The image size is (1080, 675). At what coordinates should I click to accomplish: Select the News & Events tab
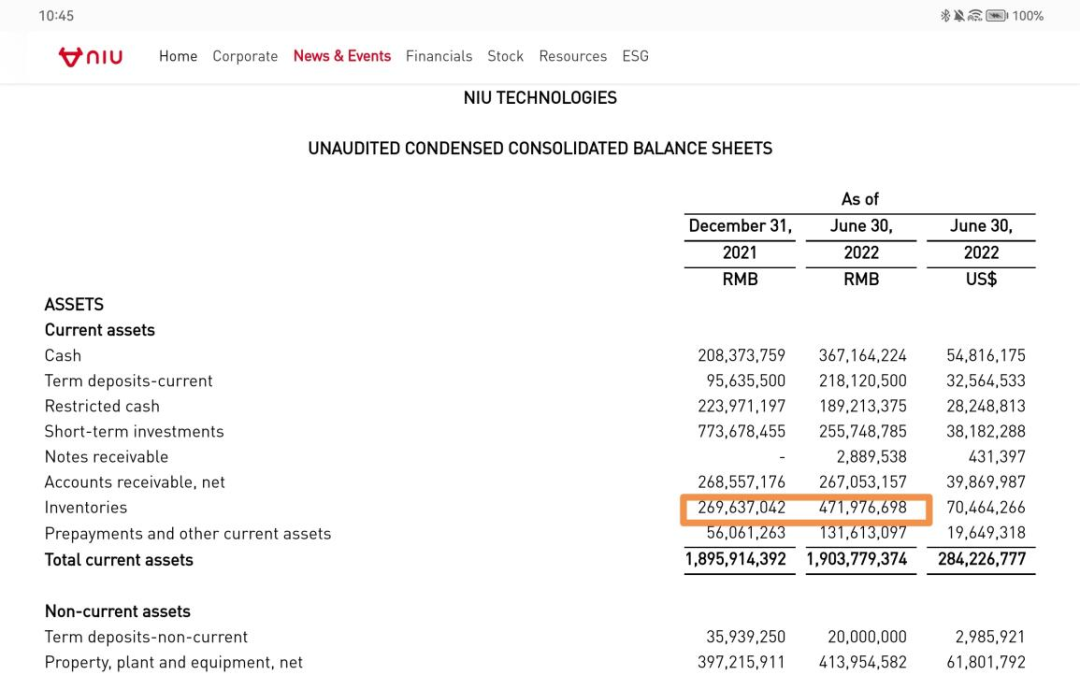point(342,57)
